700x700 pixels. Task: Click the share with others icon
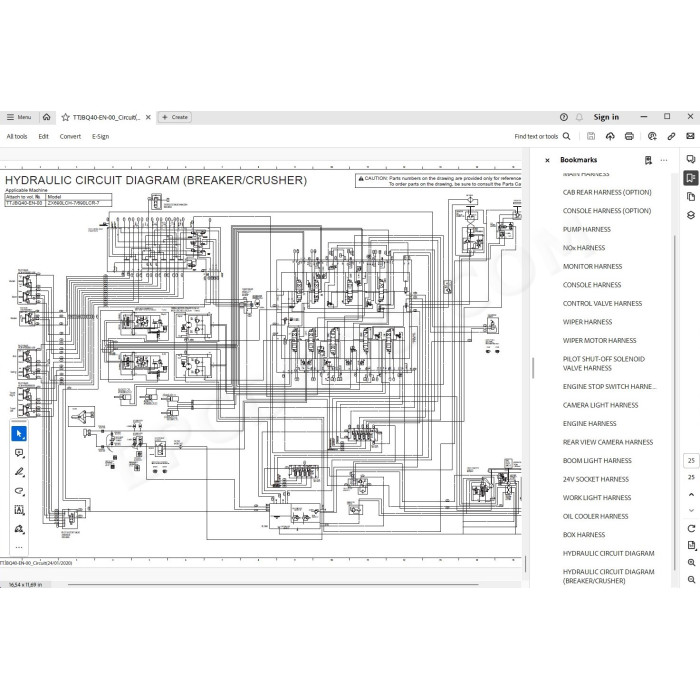click(x=652, y=136)
